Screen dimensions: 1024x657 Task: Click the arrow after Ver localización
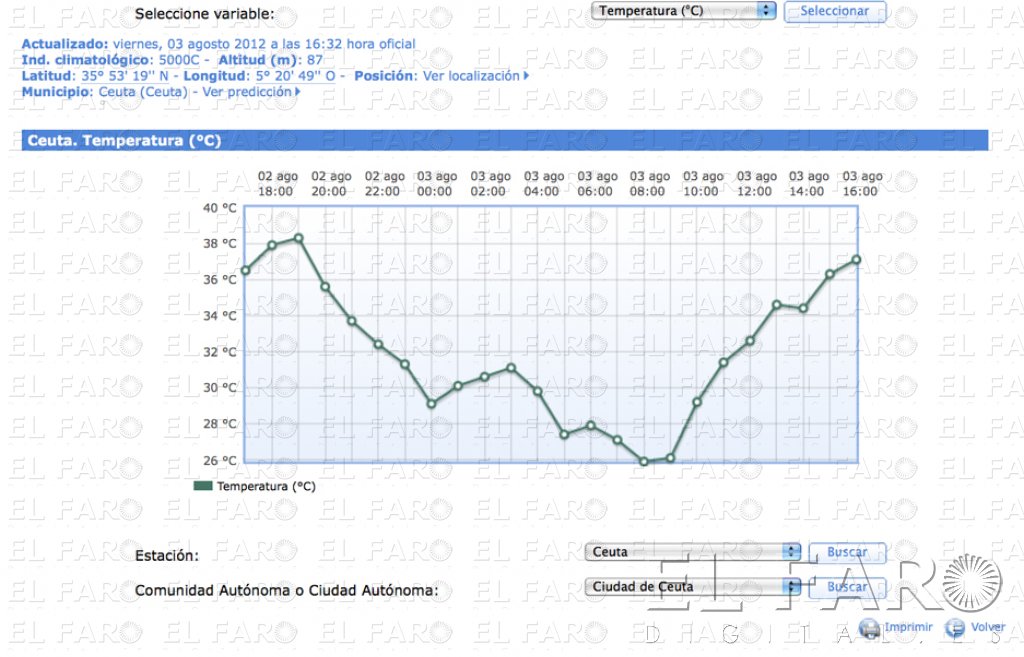(x=526, y=76)
